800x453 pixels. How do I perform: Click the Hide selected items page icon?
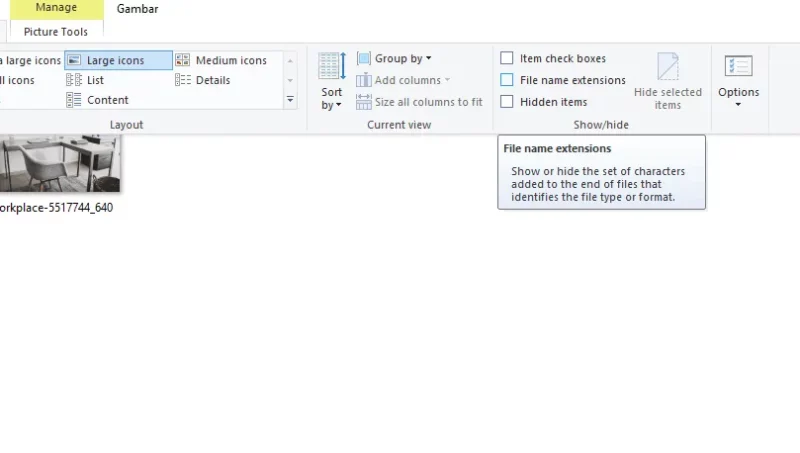[x=667, y=66]
